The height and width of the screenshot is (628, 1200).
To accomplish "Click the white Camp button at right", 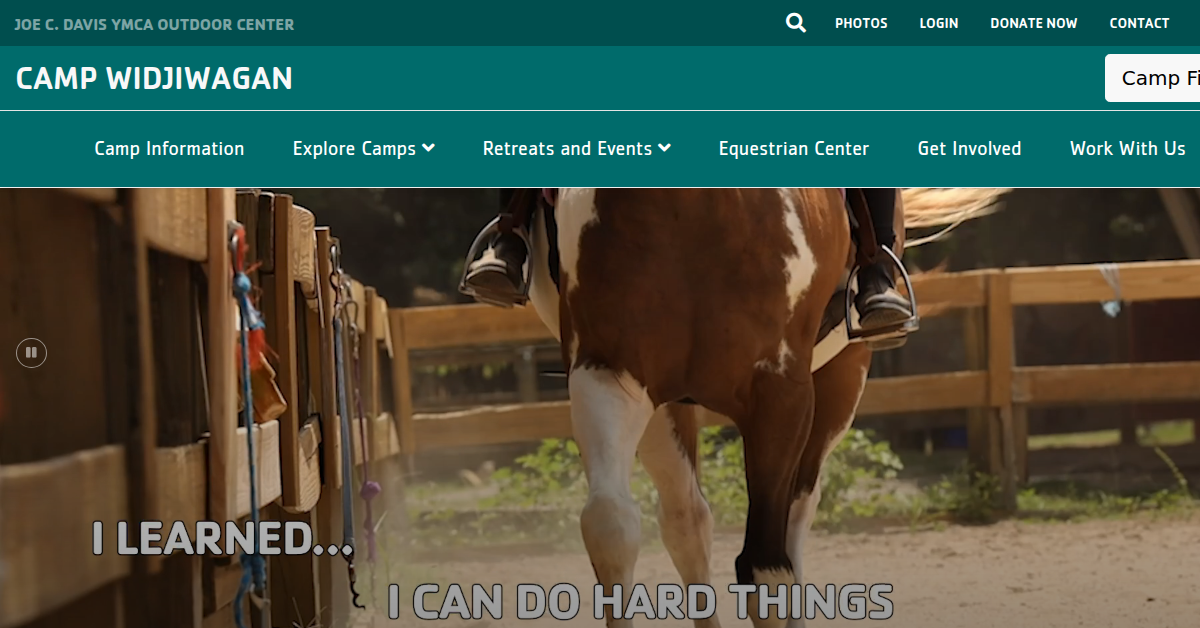I will click(1152, 78).
